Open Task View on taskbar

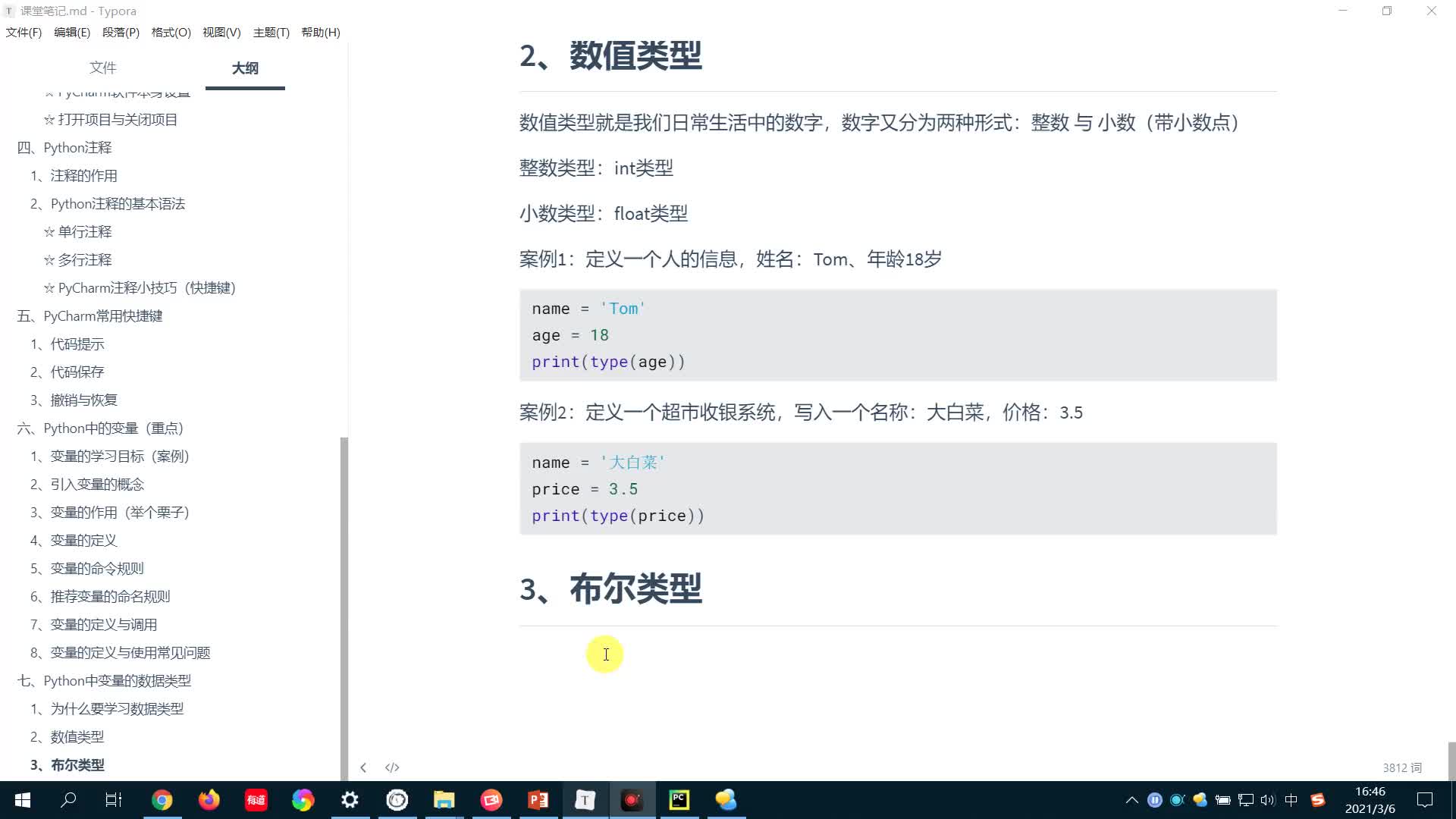[114, 800]
